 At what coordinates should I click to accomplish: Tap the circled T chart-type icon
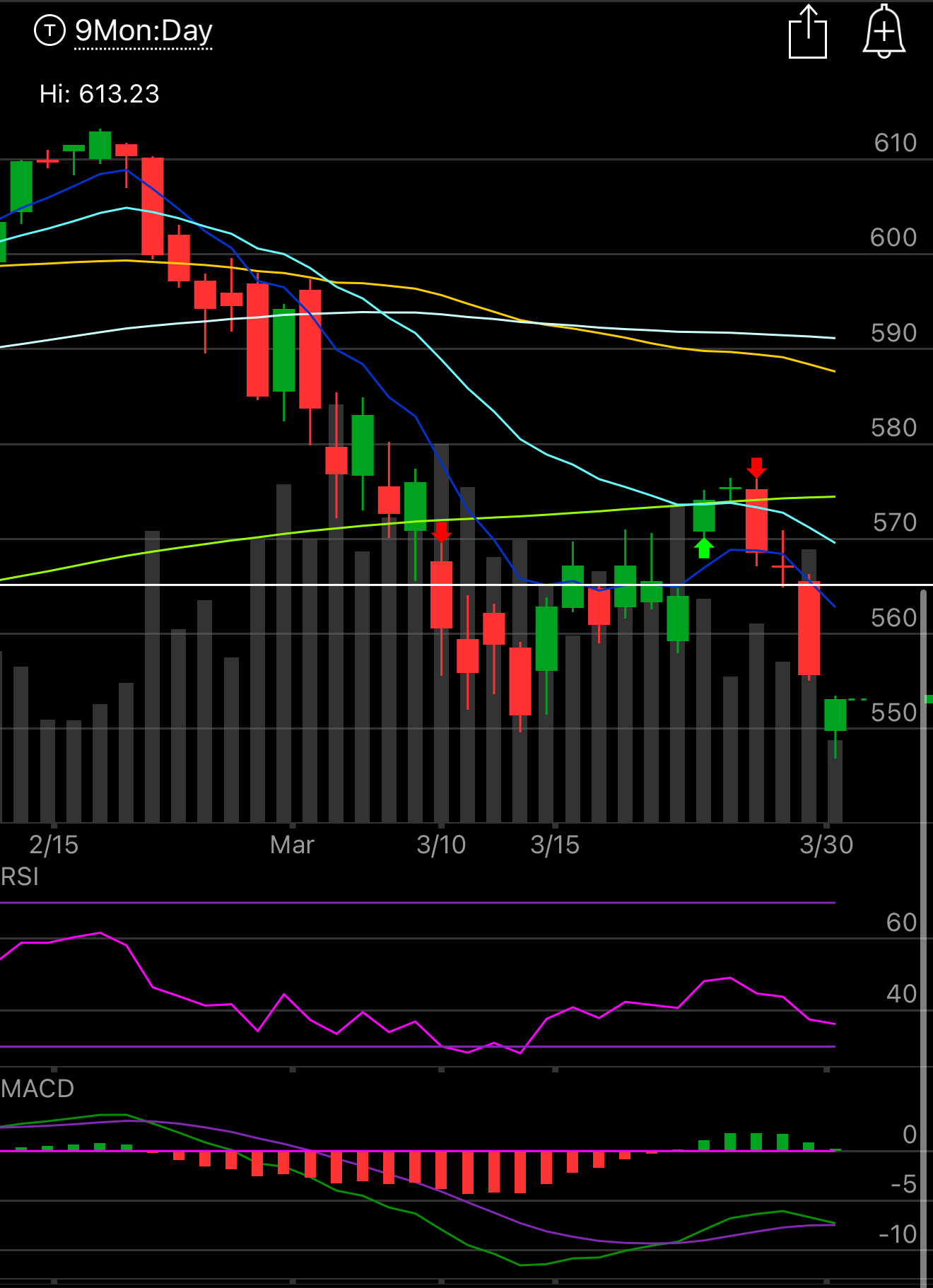(x=49, y=30)
